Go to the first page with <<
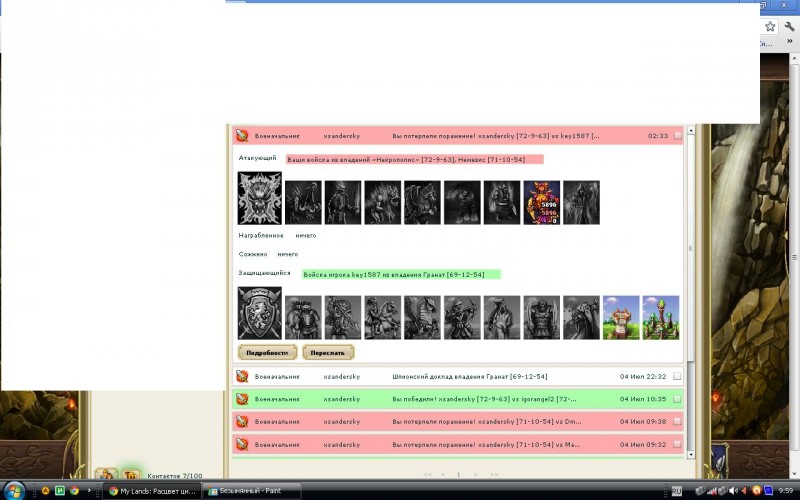Image resolution: width=800 pixels, height=500 pixels. pos(428,474)
